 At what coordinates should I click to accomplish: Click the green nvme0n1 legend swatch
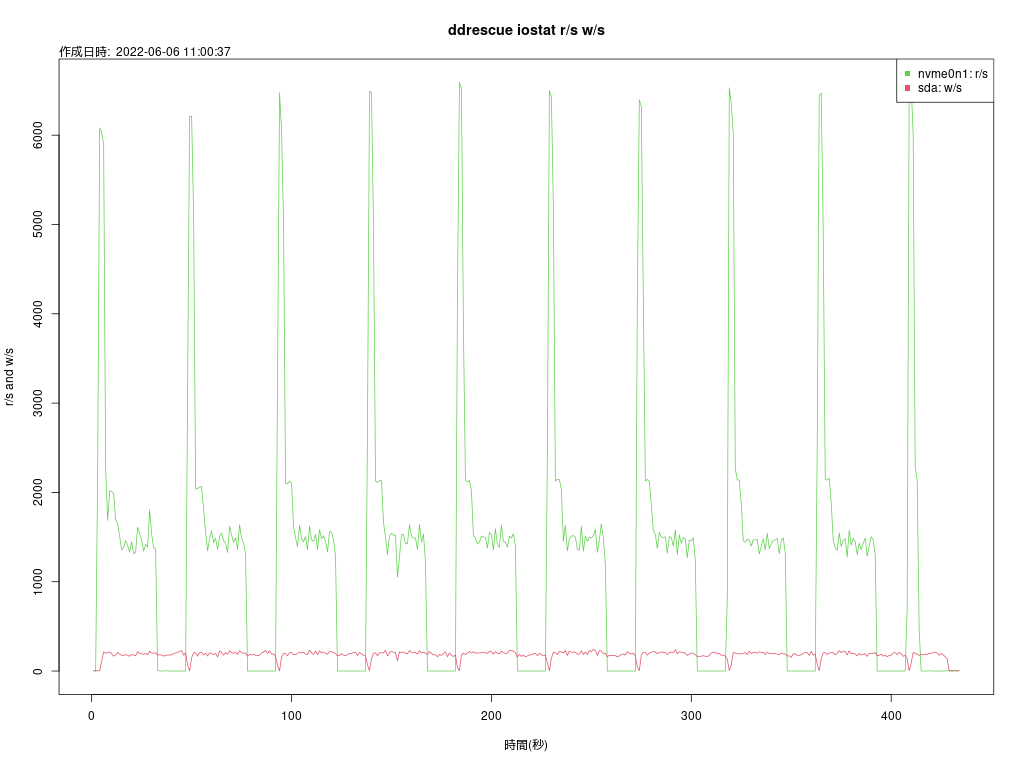[907, 74]
